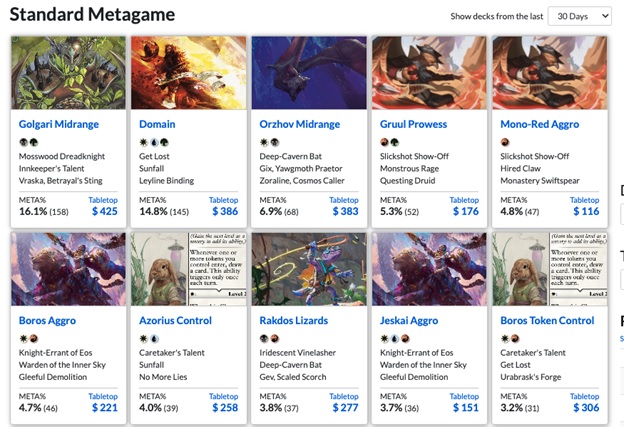Viewport: 624px width, 427px height.
Task: Click the red mana symbol on Boros Token Control
Action: (x=512, y=338)
